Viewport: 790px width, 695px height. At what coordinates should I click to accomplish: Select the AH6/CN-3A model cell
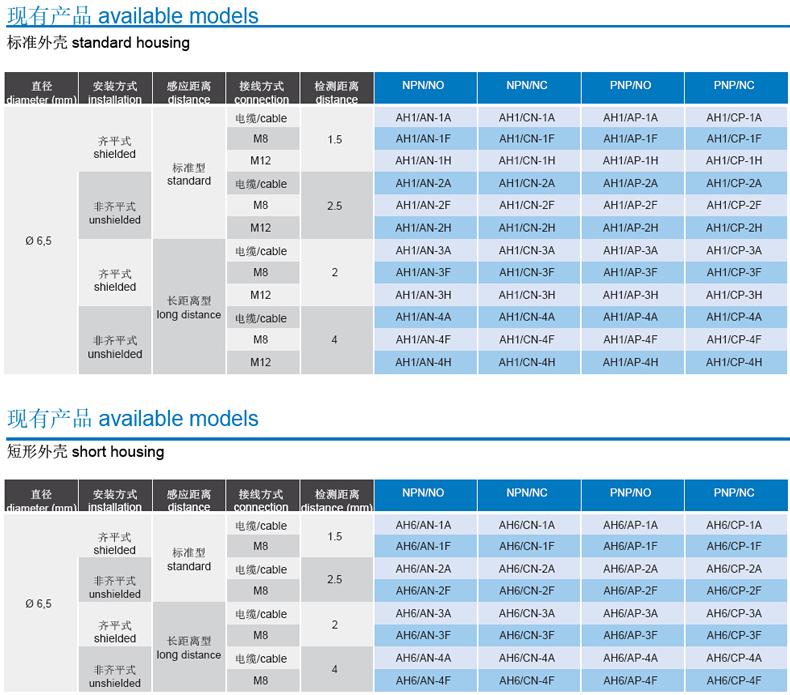(527, 613)
